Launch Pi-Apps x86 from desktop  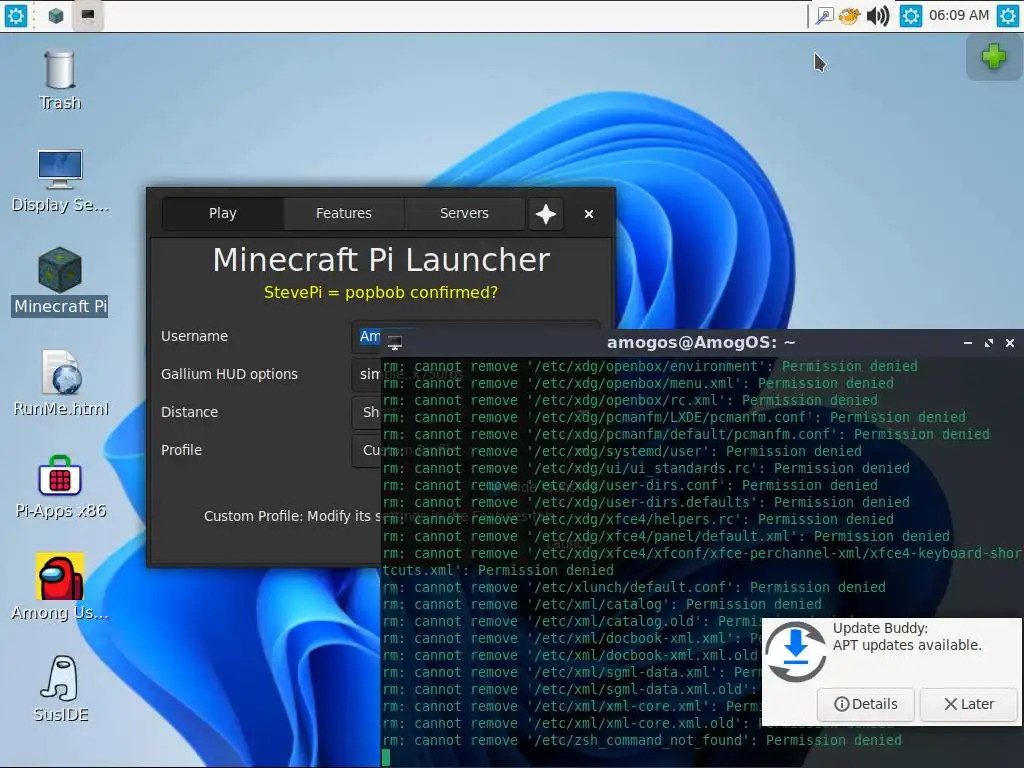click(60, 487)
